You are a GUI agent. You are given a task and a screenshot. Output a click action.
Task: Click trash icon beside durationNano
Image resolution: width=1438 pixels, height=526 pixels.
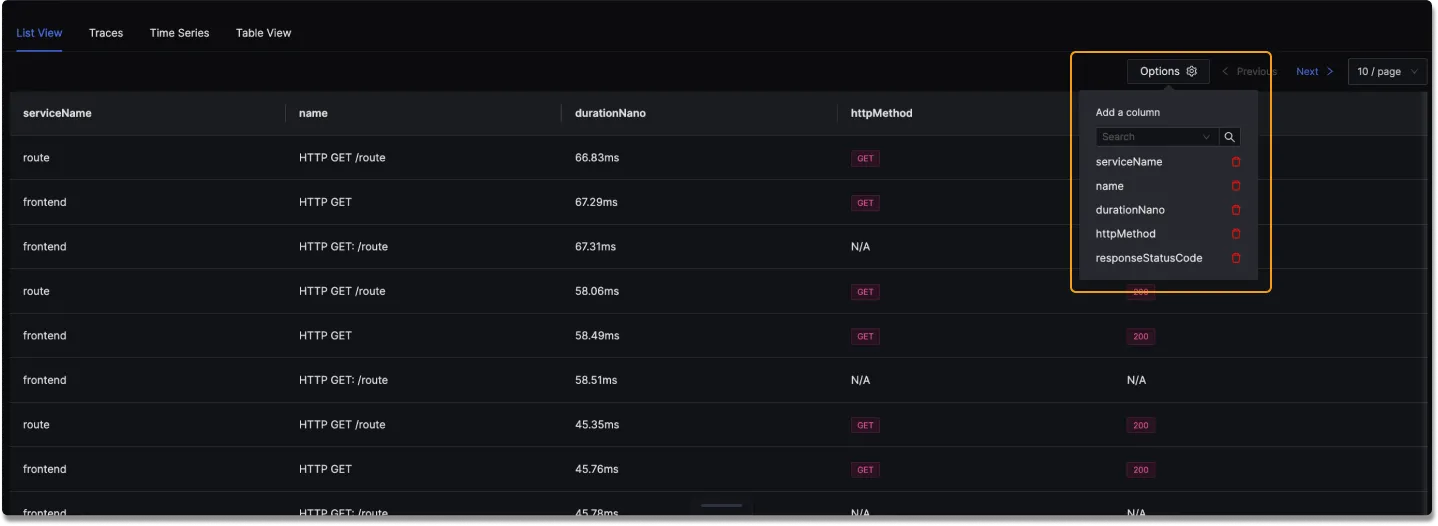[1236, 210]
